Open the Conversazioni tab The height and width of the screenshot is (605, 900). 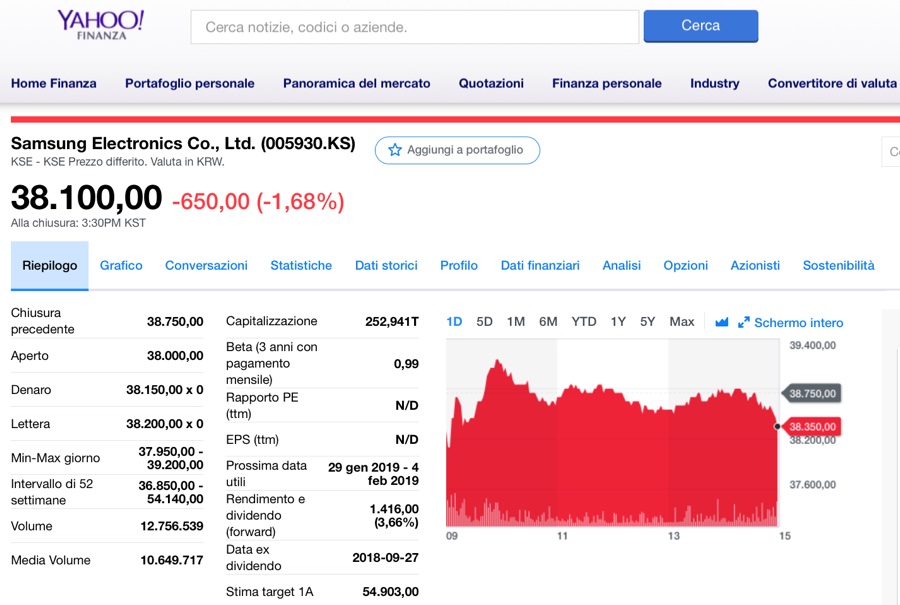pyautogui.click(x=206, y=266)
